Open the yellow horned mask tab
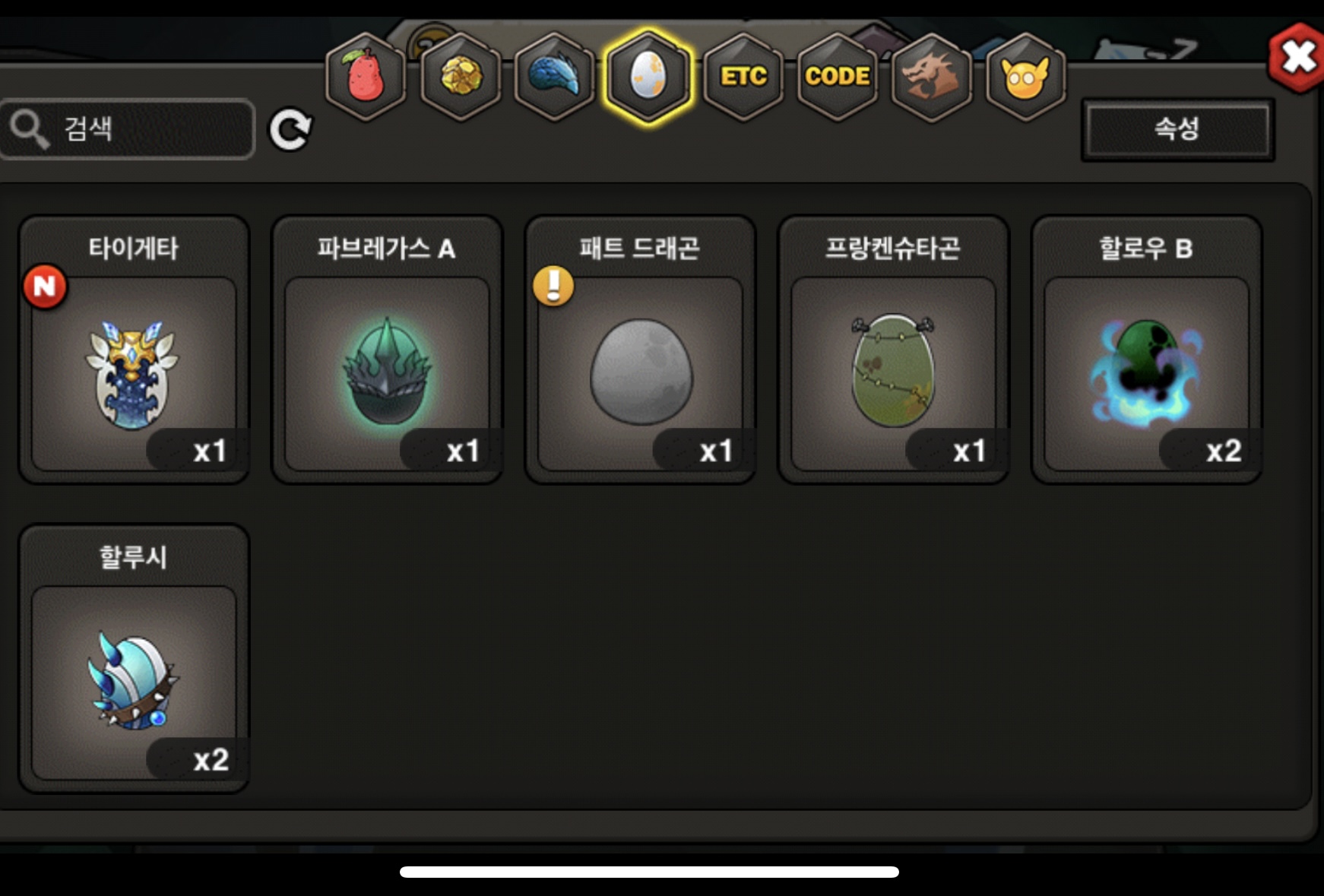 1025,76
